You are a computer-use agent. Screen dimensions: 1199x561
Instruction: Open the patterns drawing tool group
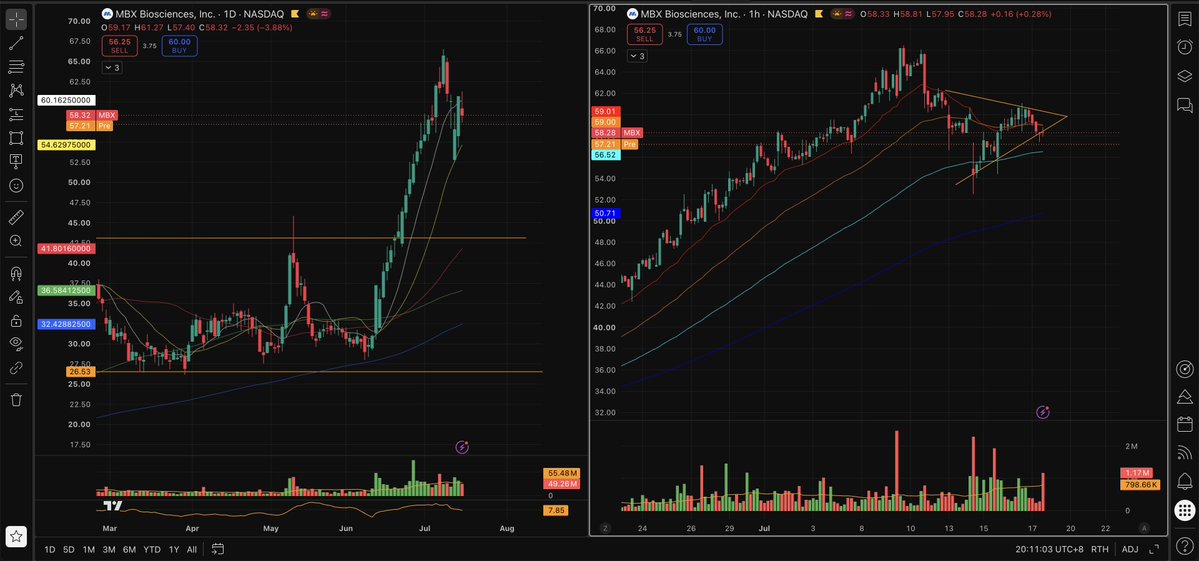point(16,90)
